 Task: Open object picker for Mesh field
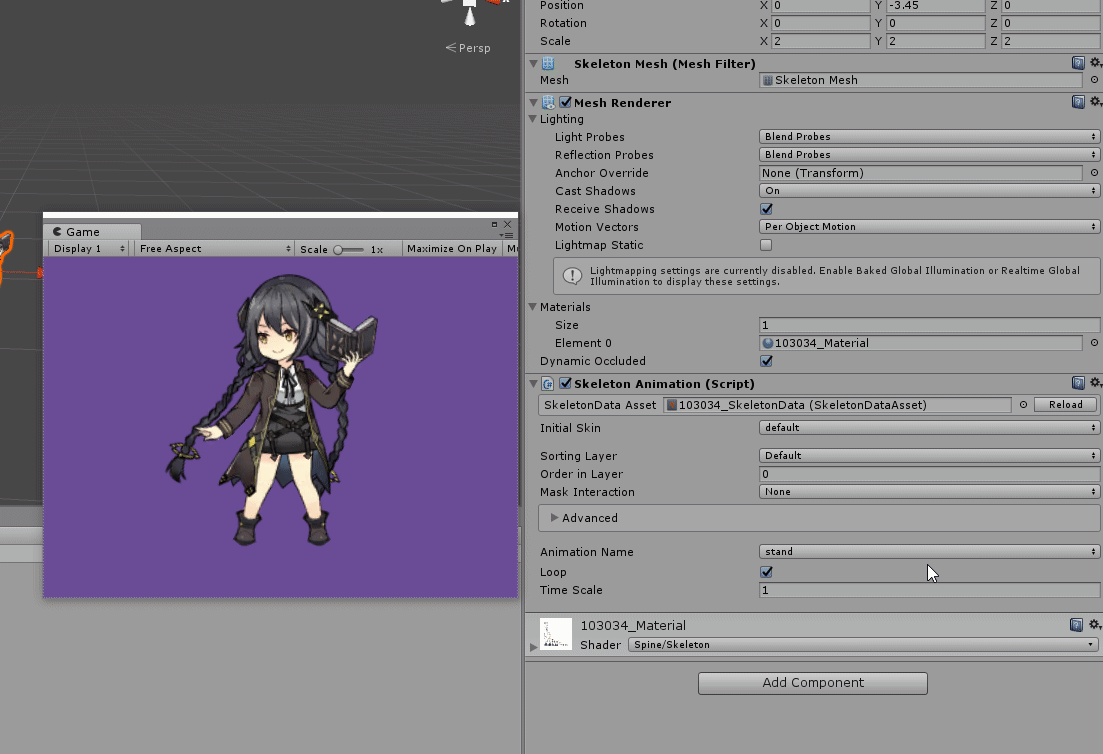click(x=1094, y=80)
